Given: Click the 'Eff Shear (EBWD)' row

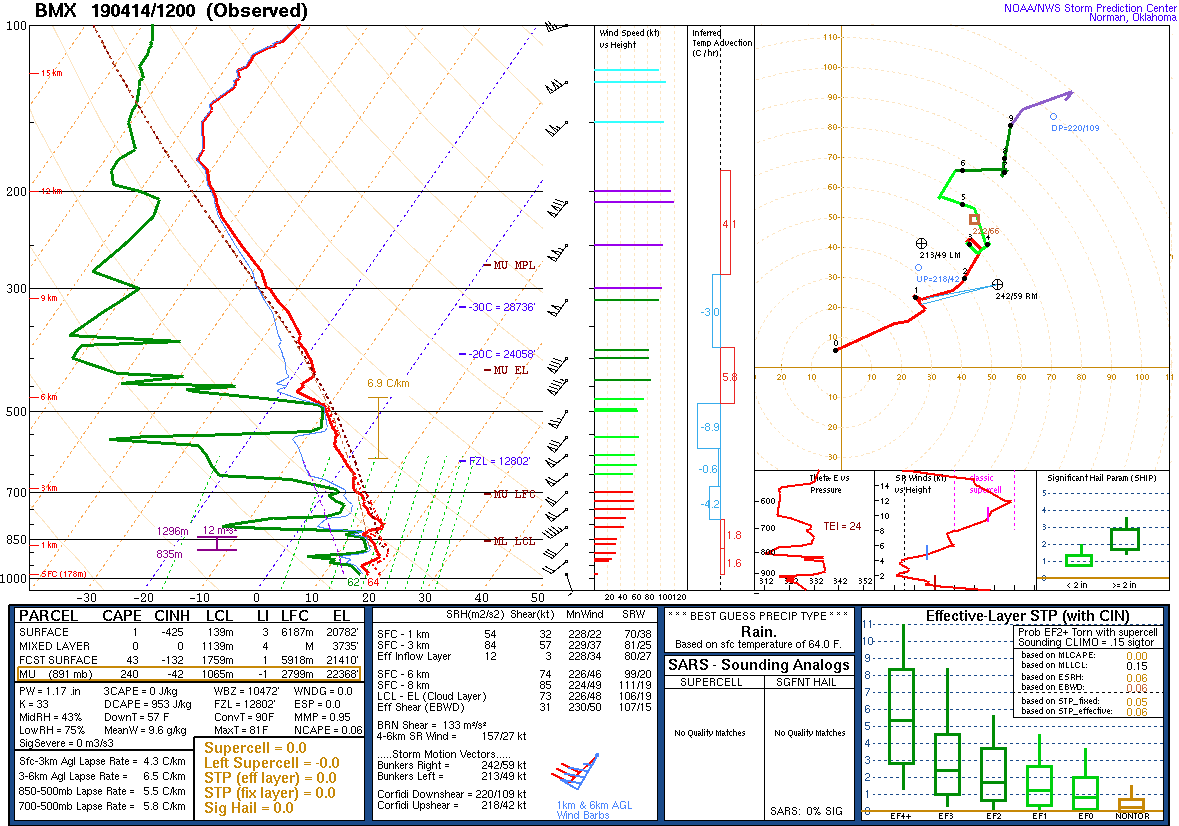Looking at the screenshot, I should click(x=514, y=707).
